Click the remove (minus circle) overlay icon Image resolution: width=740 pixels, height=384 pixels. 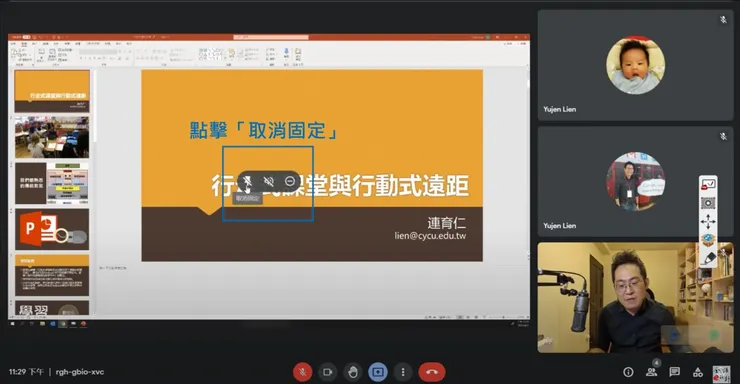290,181
